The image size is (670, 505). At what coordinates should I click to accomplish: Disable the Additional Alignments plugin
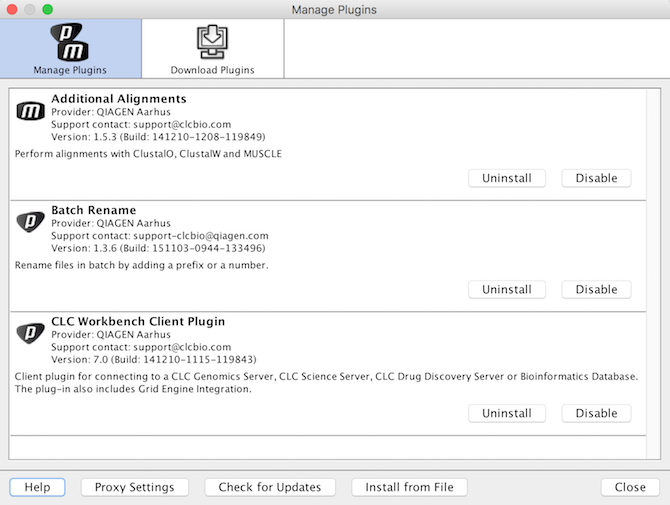pos(596,178)
